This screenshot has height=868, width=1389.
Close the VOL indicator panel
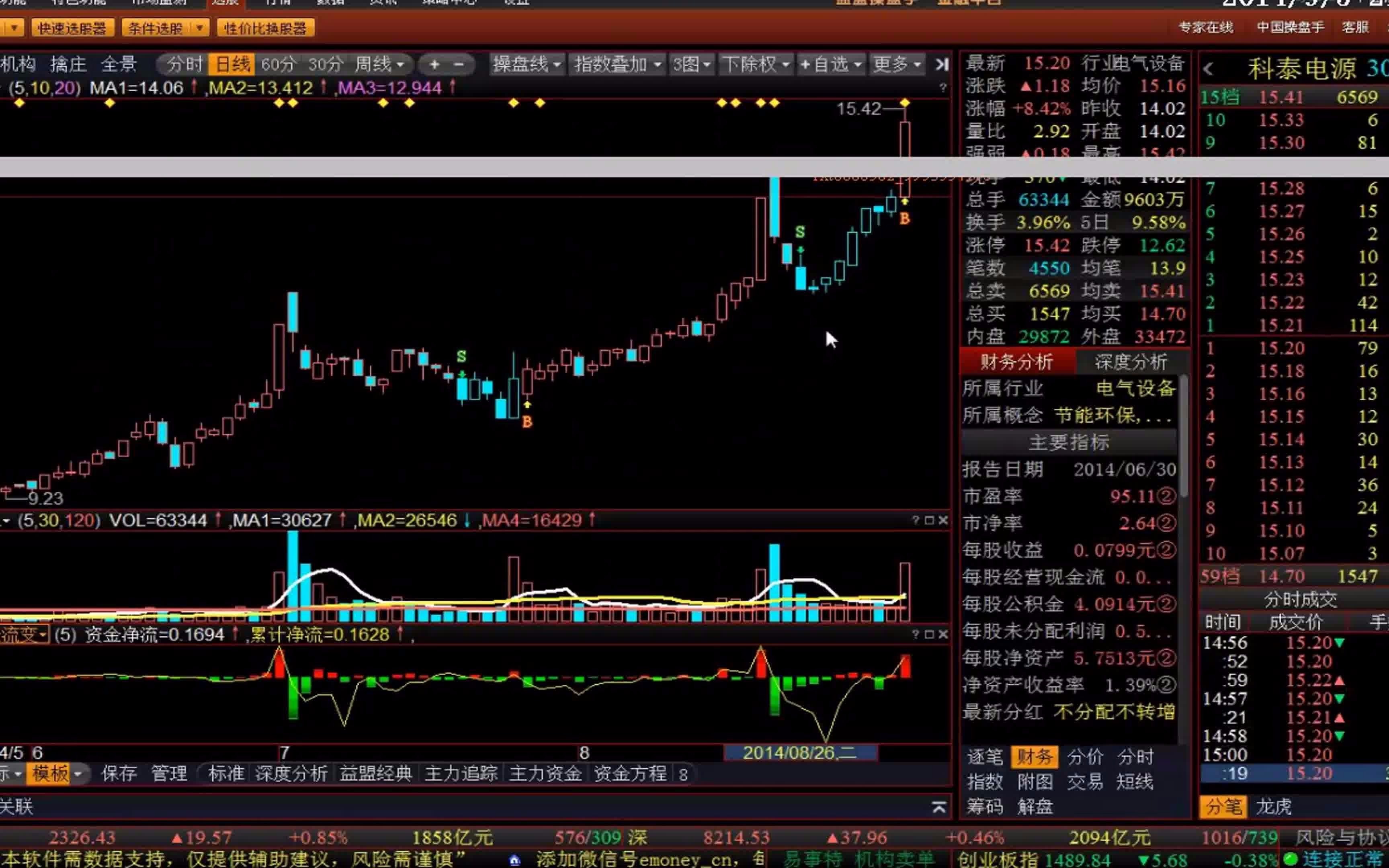click(943, 520)
